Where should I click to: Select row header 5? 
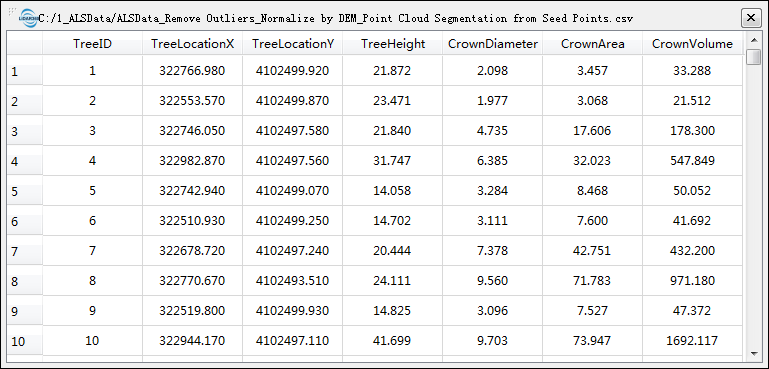point(25,191)
